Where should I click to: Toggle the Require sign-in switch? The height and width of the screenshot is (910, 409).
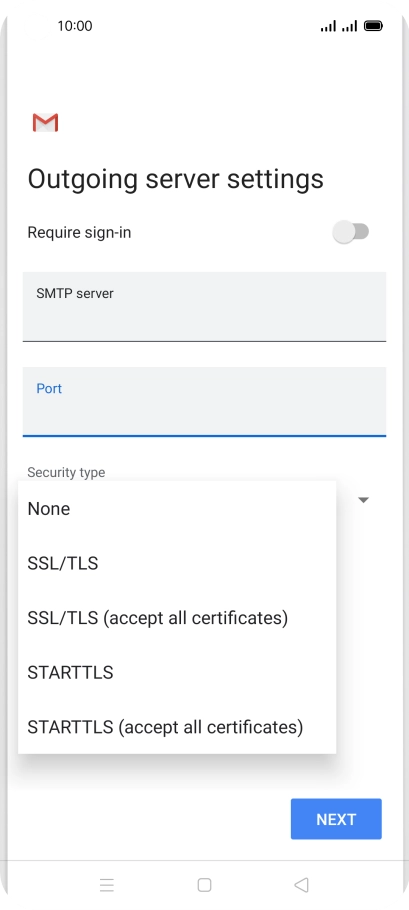click(x=351, y=232)
